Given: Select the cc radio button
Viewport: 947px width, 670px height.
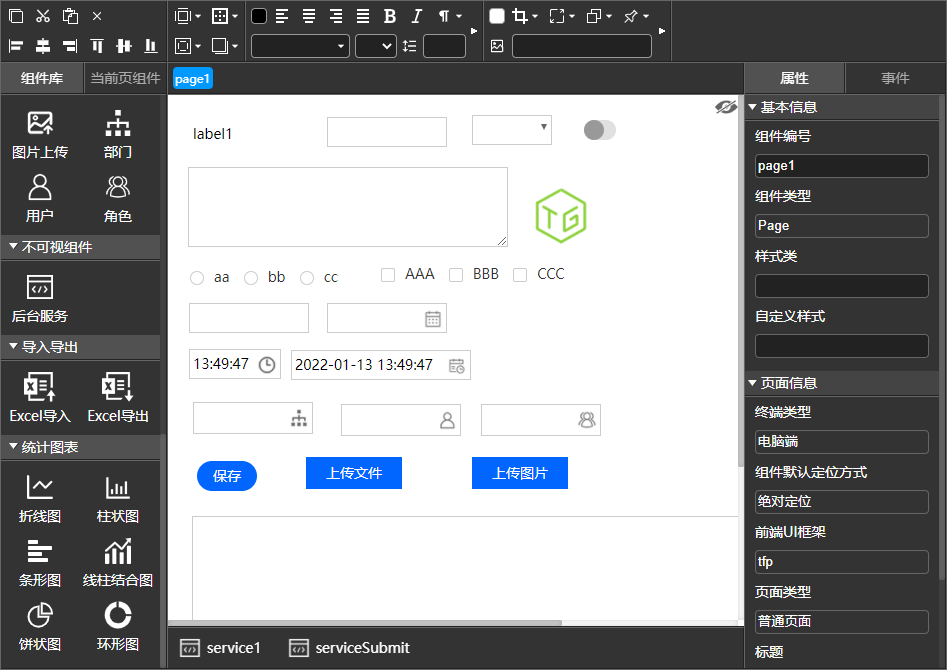Looking at the screenshot, I should coord(307,278).
